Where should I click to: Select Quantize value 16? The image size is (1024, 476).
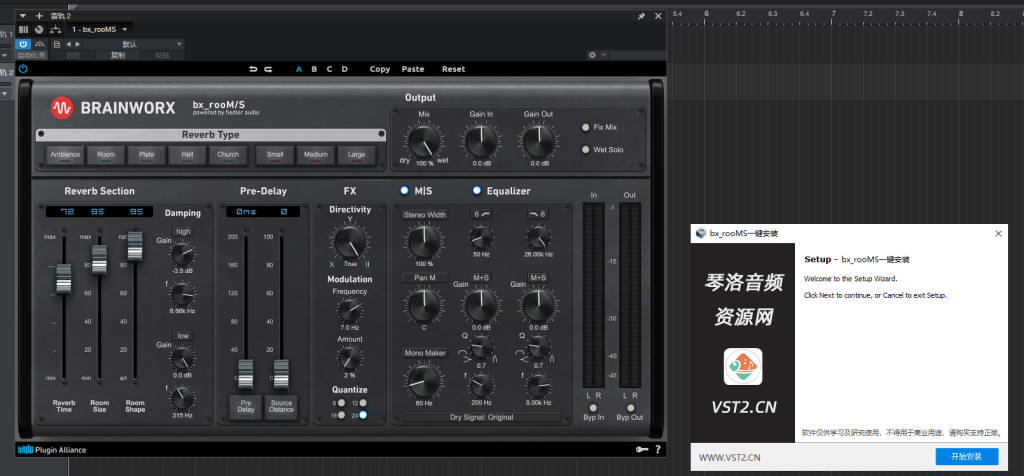[x=341, y=415]
